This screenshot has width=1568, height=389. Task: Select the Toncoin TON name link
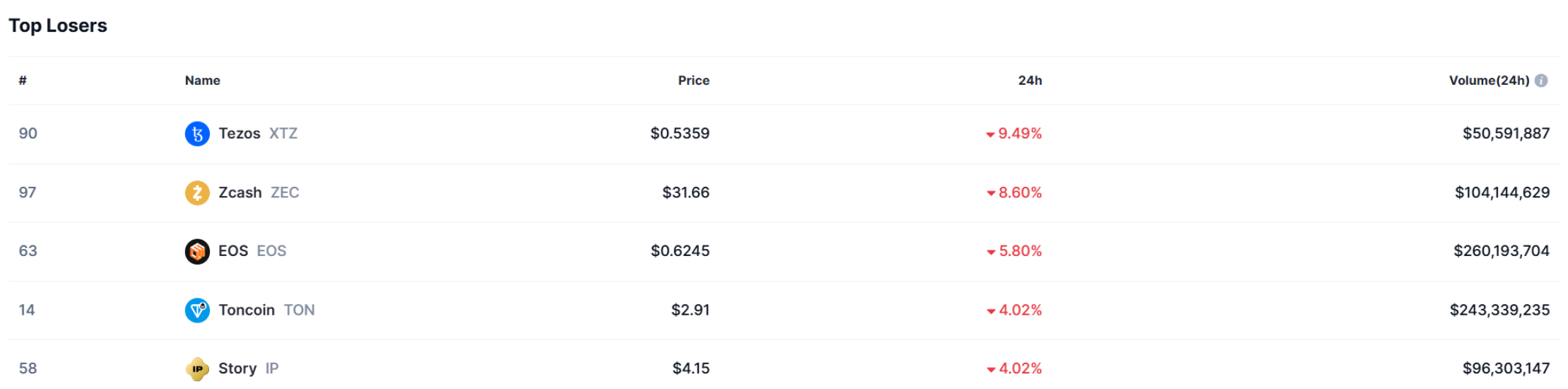click(x=266, y=310)
